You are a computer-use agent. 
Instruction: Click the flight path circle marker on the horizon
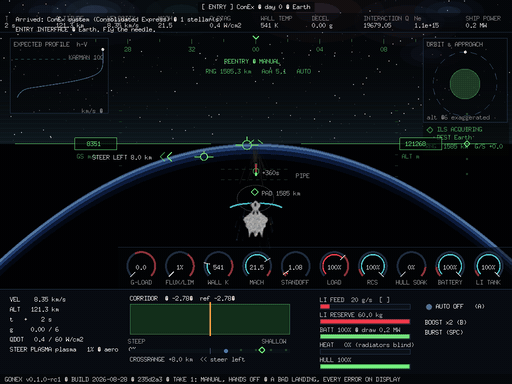pos(247,145)
